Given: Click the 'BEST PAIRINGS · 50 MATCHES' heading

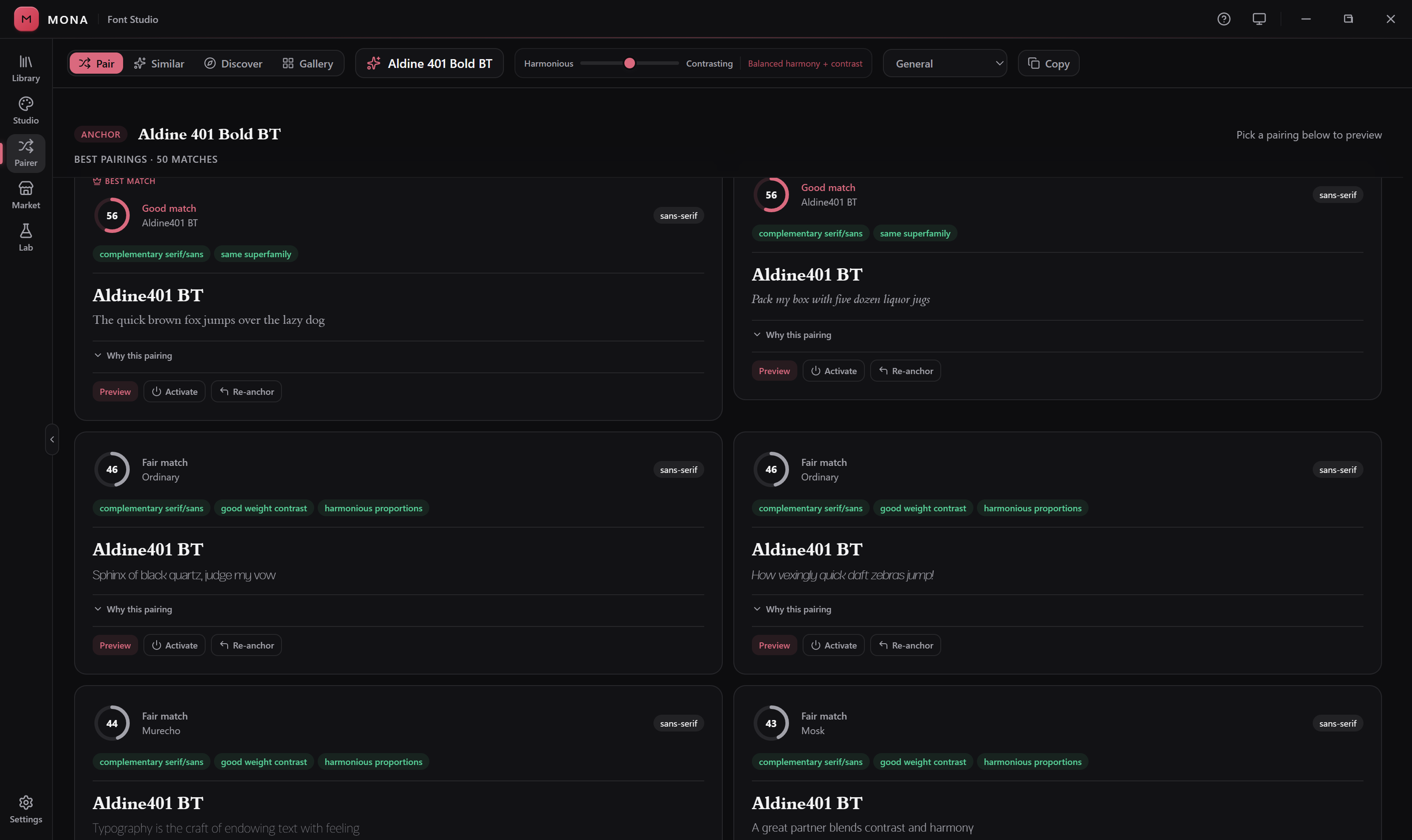Looking at the screenshot, I should pos(146,159).
